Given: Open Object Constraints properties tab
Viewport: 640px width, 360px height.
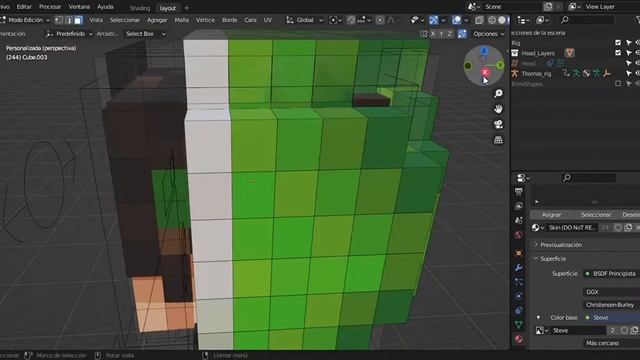Looking at the screenshot, I should (519, 311).
